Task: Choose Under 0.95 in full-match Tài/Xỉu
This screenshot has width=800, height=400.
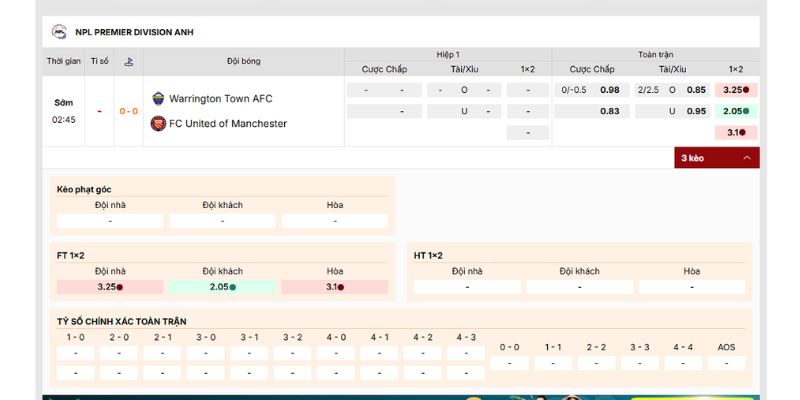Action: 695,111
